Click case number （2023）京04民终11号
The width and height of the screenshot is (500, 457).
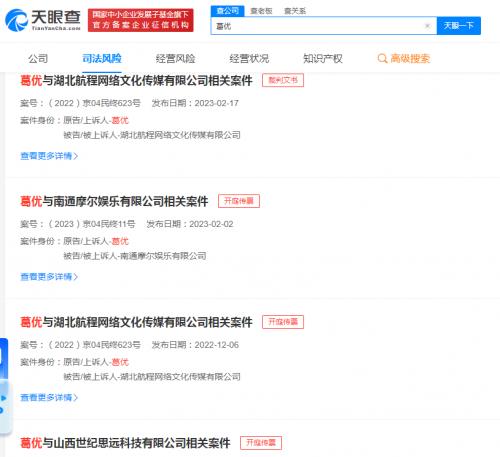tap(92, 224)
